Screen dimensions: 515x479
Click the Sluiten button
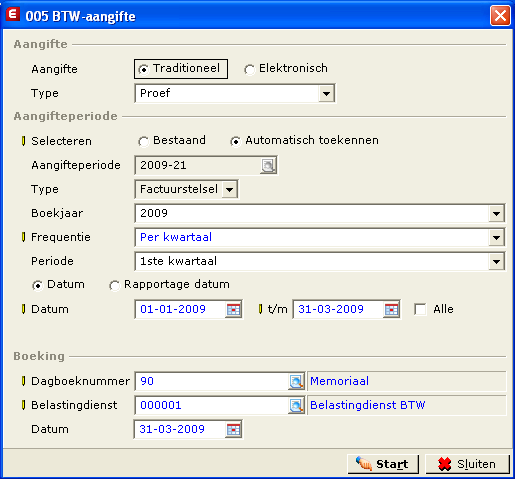tap(468, 464)
